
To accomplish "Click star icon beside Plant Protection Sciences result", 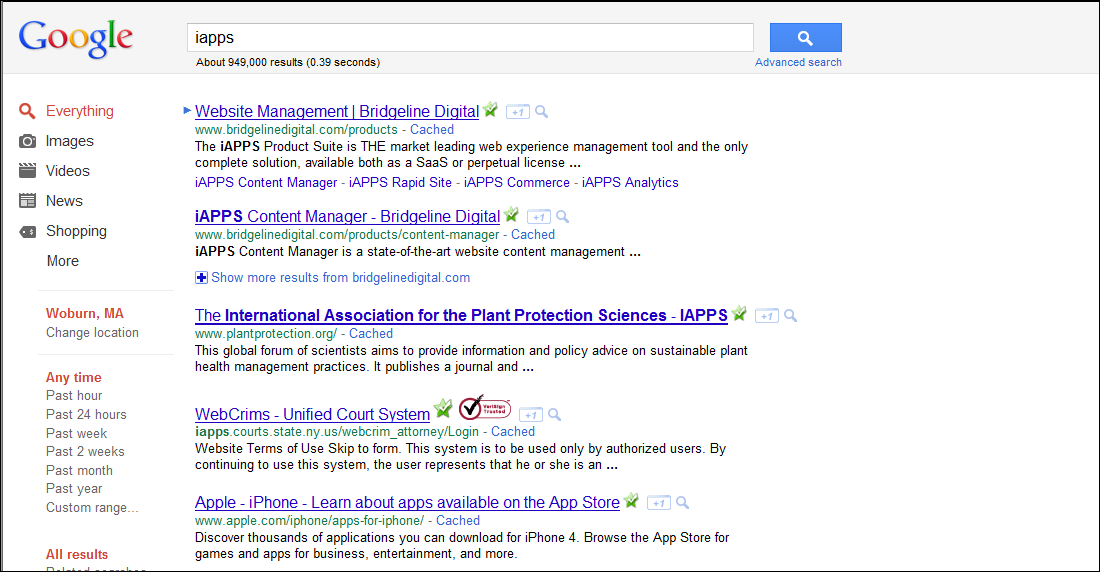I will (x=739, y=314).
